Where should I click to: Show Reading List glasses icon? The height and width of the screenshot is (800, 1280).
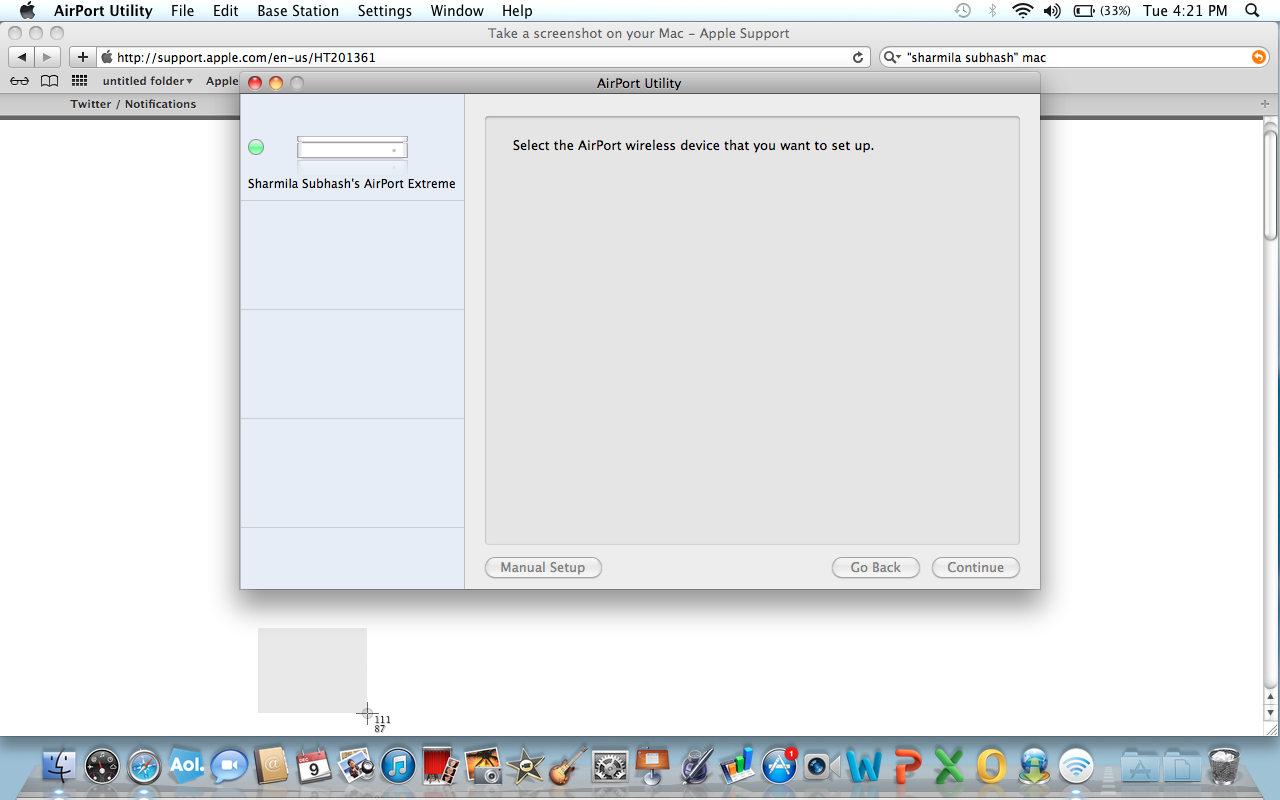tap(20, 81)
